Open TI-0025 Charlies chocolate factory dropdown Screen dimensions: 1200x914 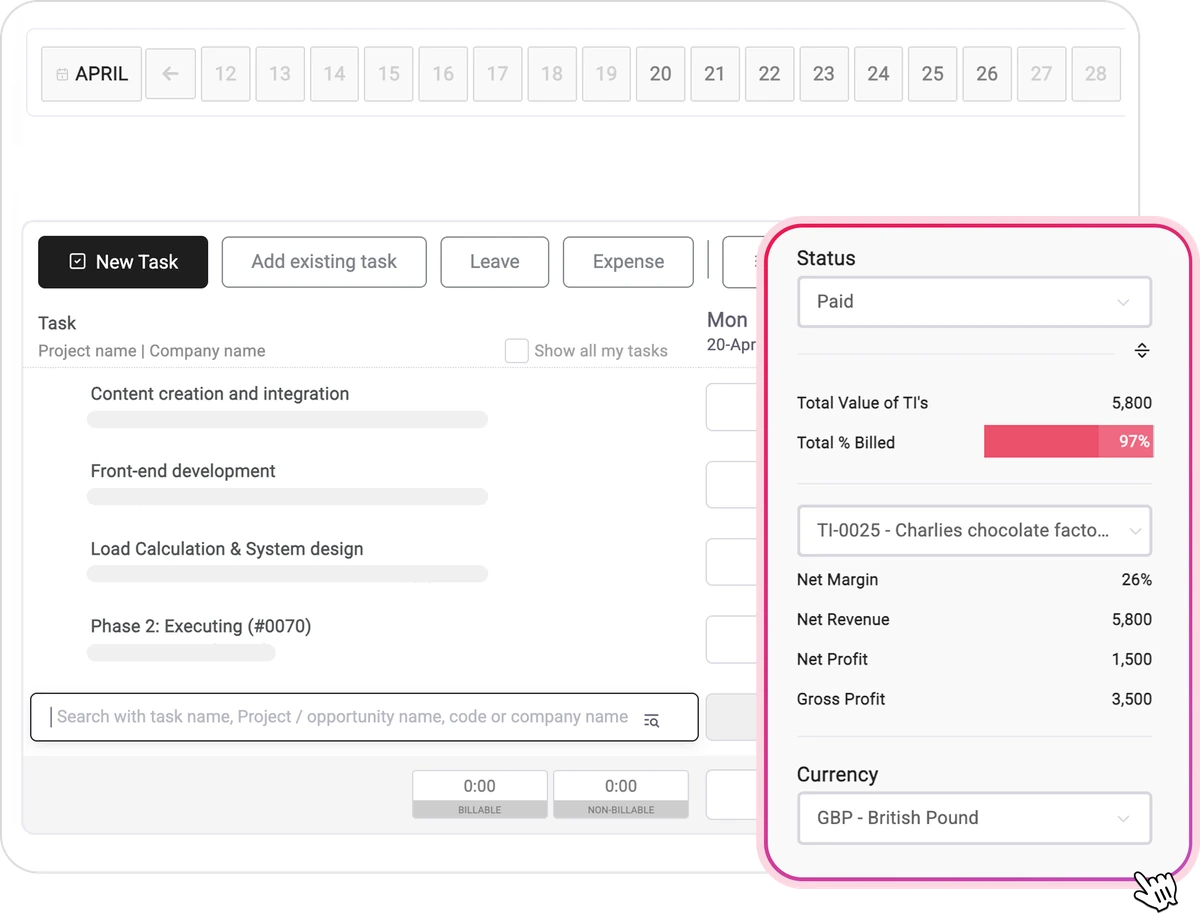pyautogui.click(x=974, y=531)
